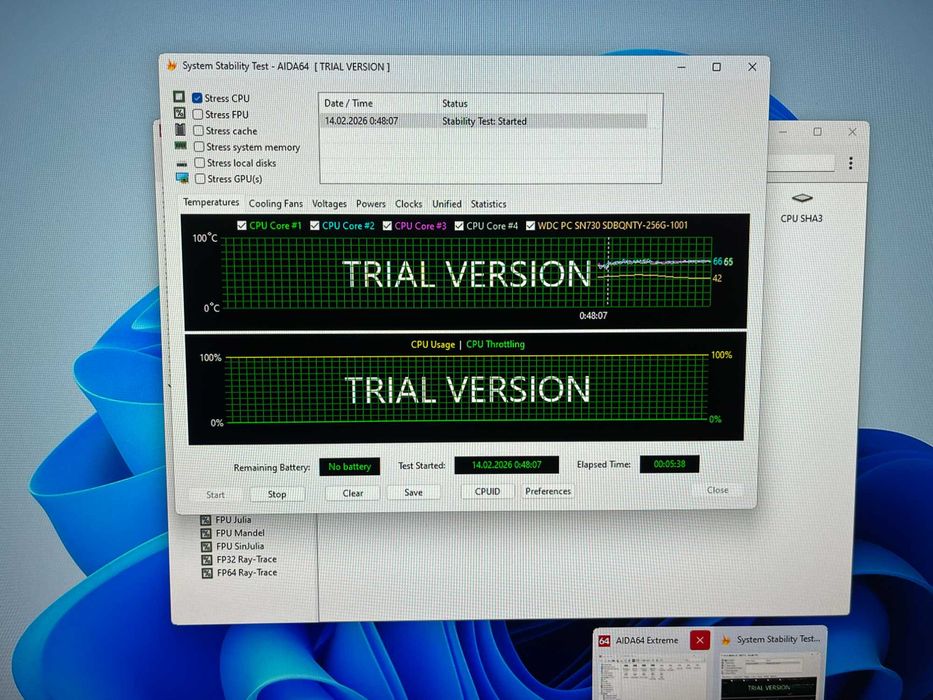The height and width of the screenshot is (700, 933).
Task: Open the Statistics tab
Action: tap(489, 204)
